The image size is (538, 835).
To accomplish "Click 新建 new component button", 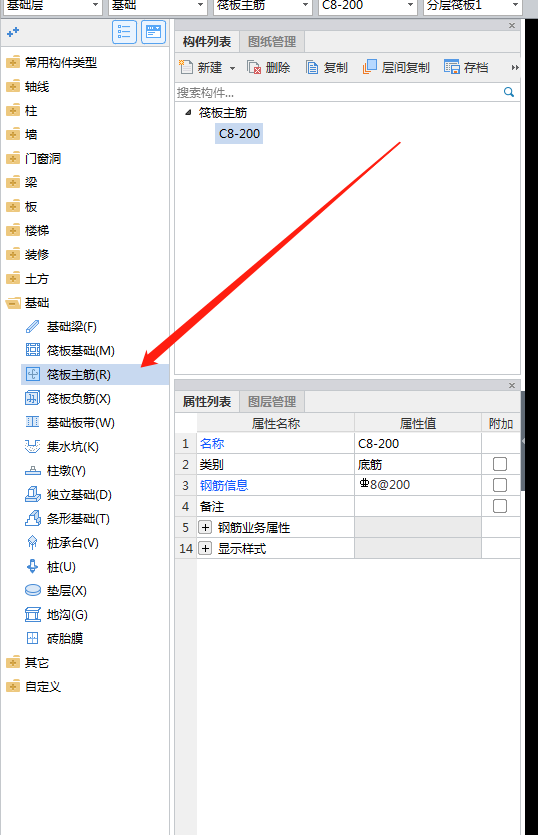I will (x=201, y=67).
